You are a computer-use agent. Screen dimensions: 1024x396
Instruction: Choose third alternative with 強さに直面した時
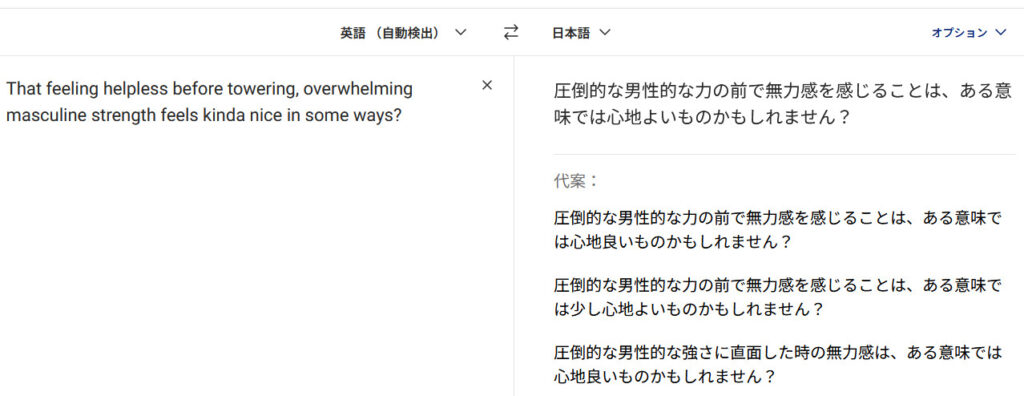pyautogui.click(x=777, y=365)
